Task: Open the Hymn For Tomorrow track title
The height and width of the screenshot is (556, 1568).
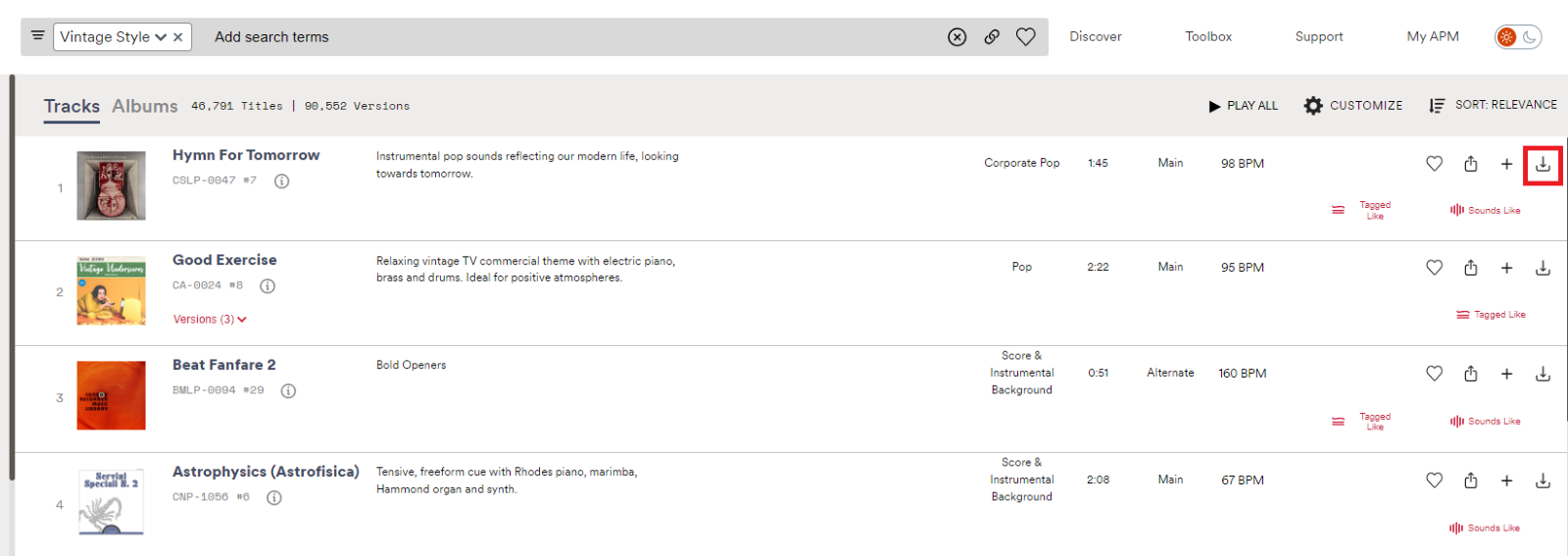Action: [x=246, y=155]
